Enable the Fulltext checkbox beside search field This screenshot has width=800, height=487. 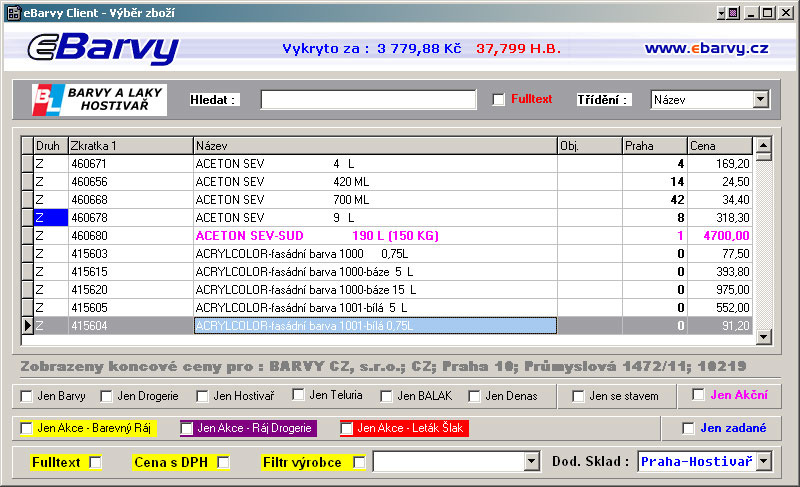(x=499, y=99)
